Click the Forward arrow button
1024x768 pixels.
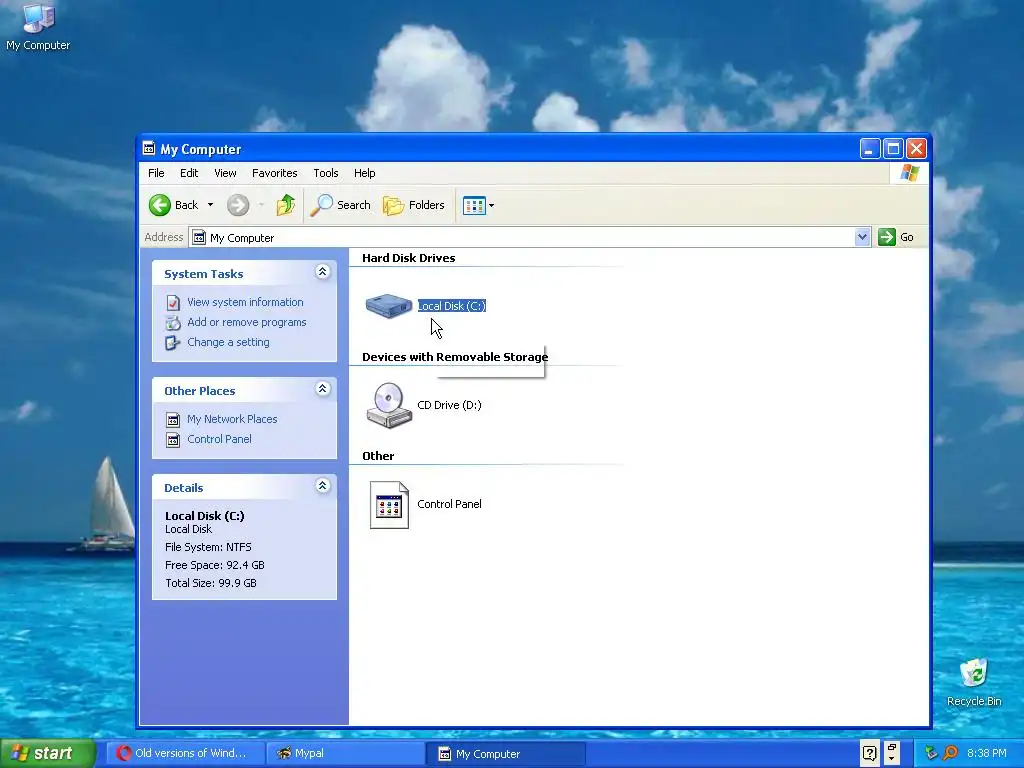(238, 205)
